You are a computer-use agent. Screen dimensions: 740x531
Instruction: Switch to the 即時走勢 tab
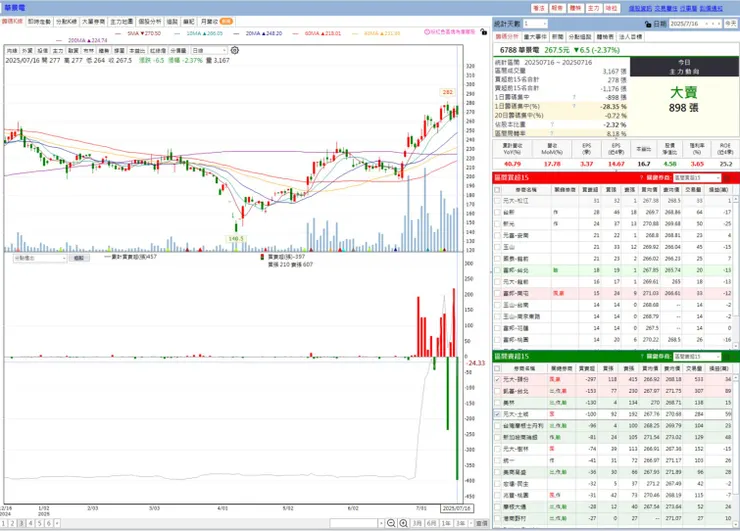(39, 22)
